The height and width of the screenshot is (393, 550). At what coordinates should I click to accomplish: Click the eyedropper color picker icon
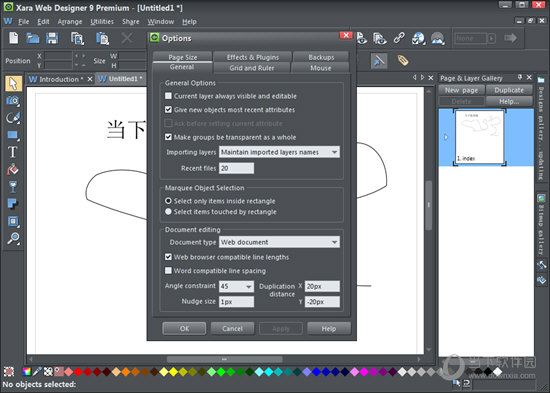click(x=37, y=371)
